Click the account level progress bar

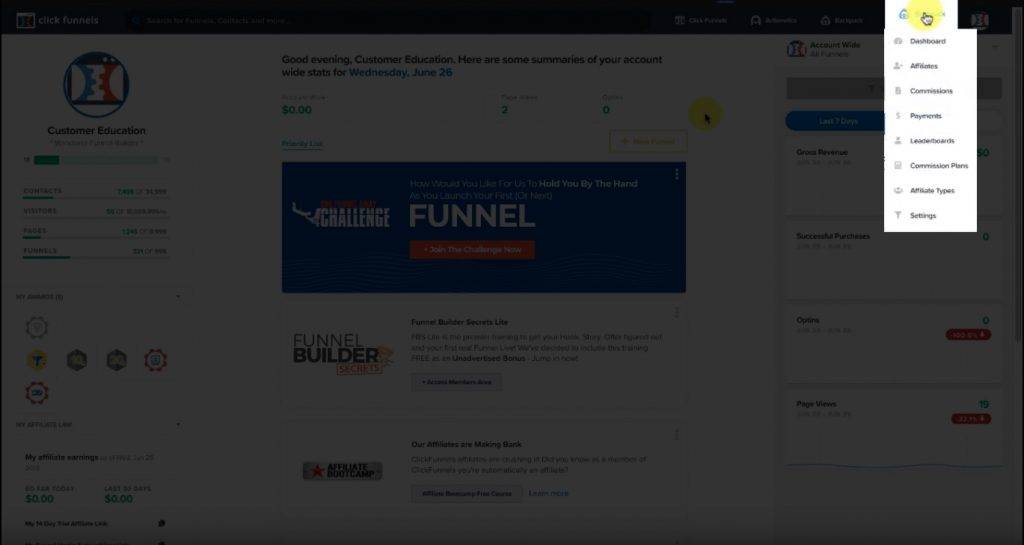(96, 160)
